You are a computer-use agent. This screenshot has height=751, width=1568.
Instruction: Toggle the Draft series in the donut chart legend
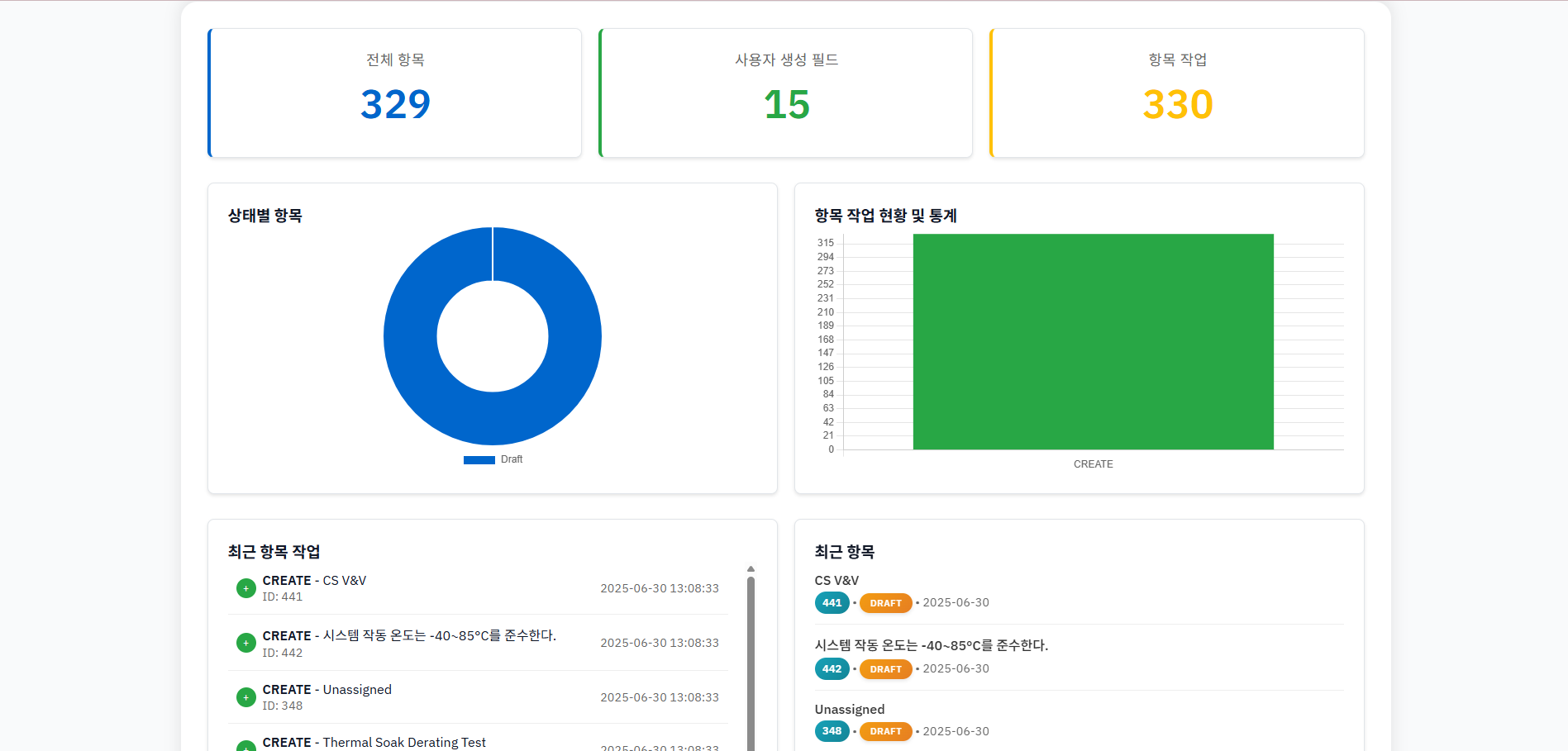[x=493, y=459]
